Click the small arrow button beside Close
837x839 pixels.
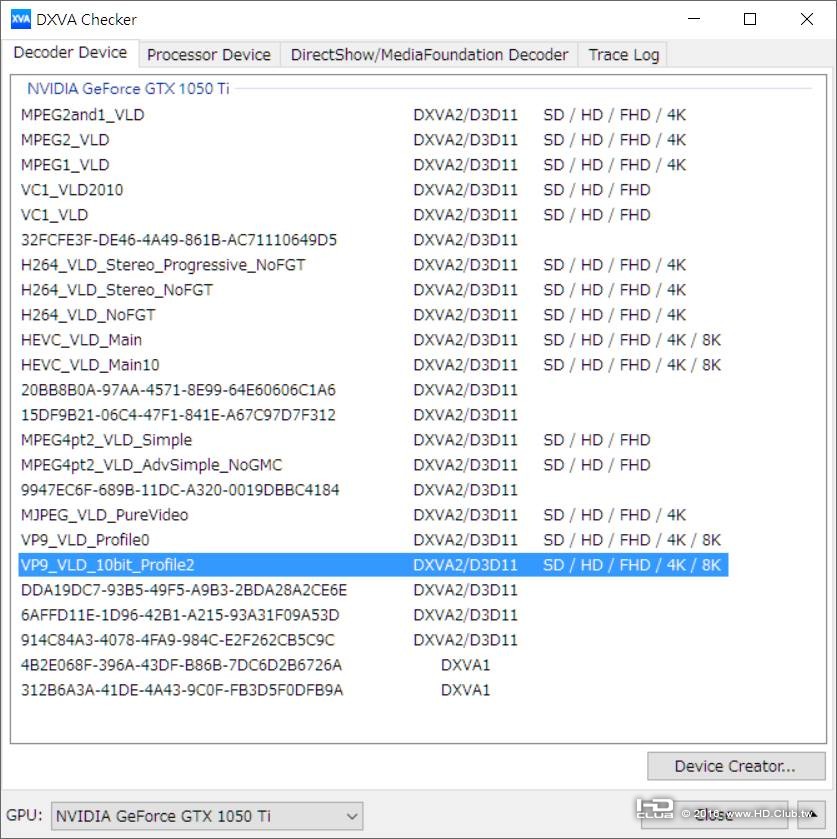[x=812, y=815]
